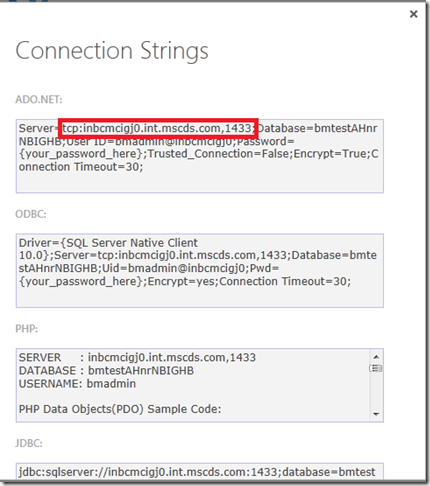Click 'DATABASE : bmtestAHnrNBIGHB' line in PHP box
This screenshot has height=486, width=430.
[106, 371]
